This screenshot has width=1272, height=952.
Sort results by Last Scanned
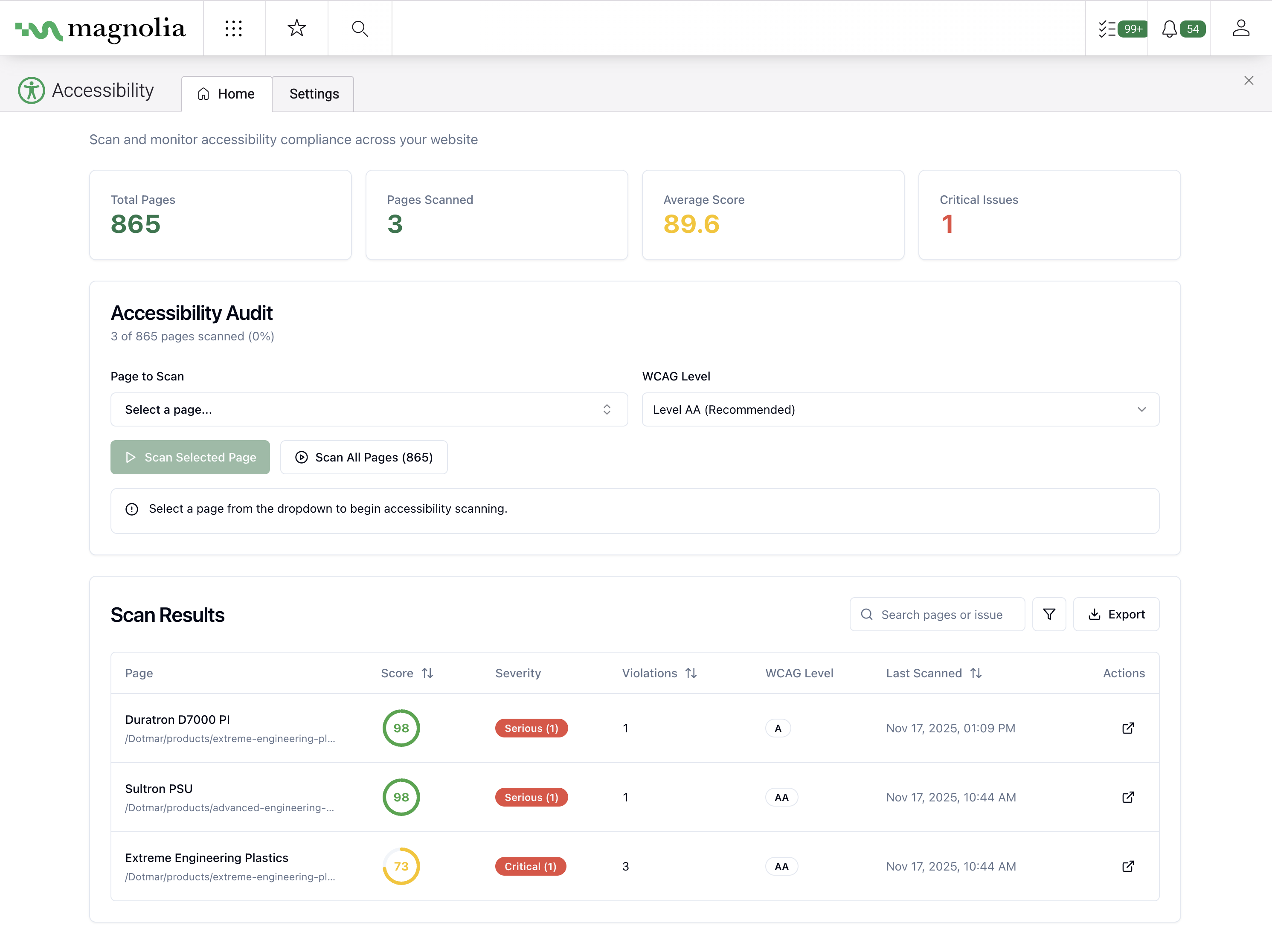[976, 673]
